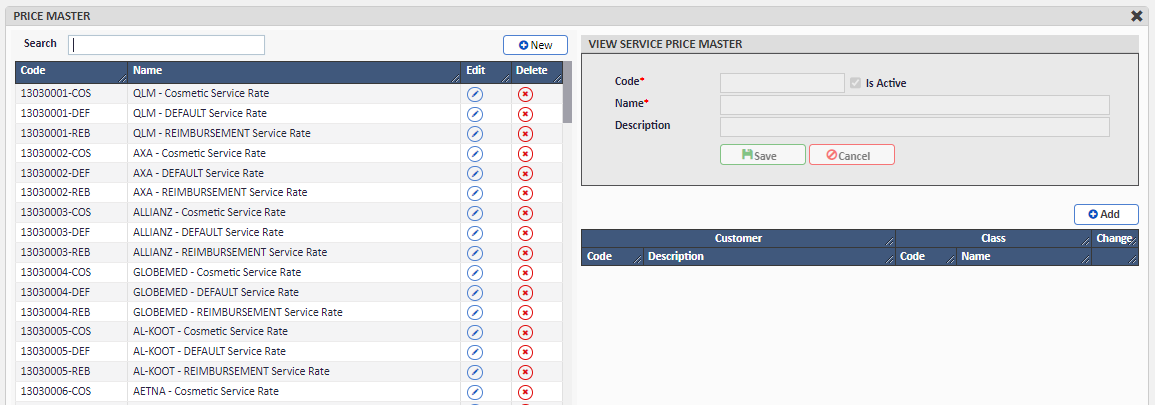Delete QLM - REIMBURSEMENT Service Rate
The height and width of the screenshot is (405, 1155).
click(525, 134)
